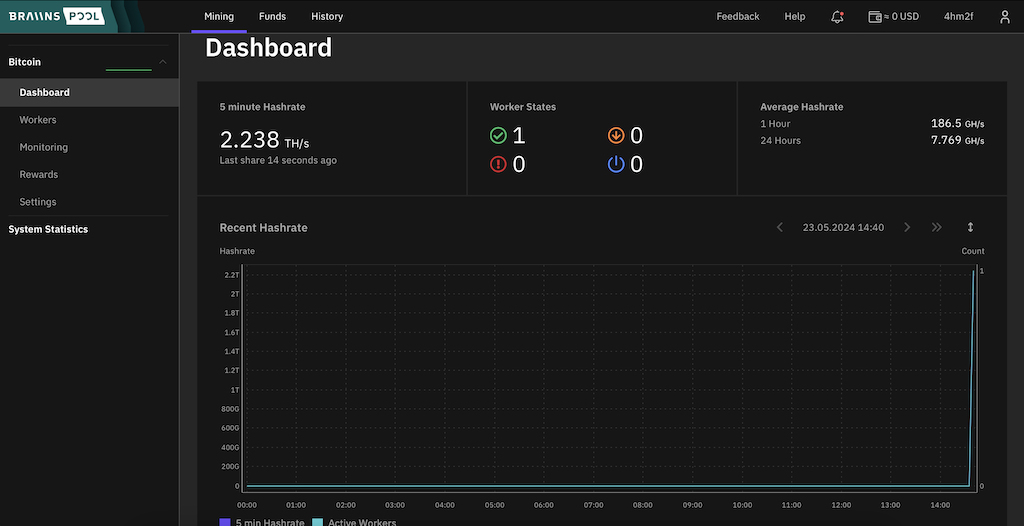The height and width of the screenshot is (526, 1024).
Task: Click the green check OK workers icon
Action: click(498, 136)
